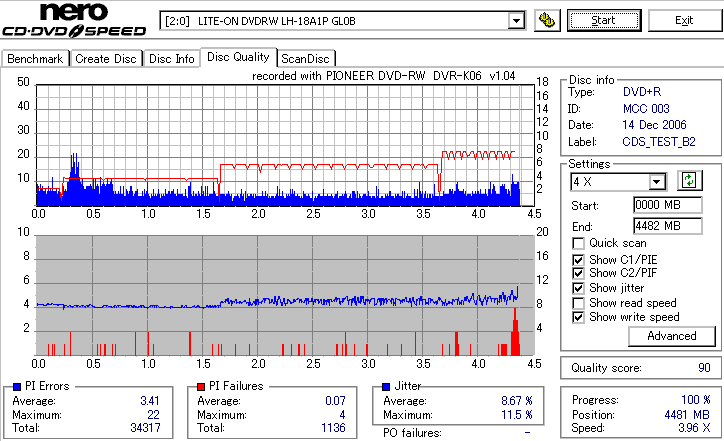
Task: Click the disc type DVD+R value
Action: [642, 92]
